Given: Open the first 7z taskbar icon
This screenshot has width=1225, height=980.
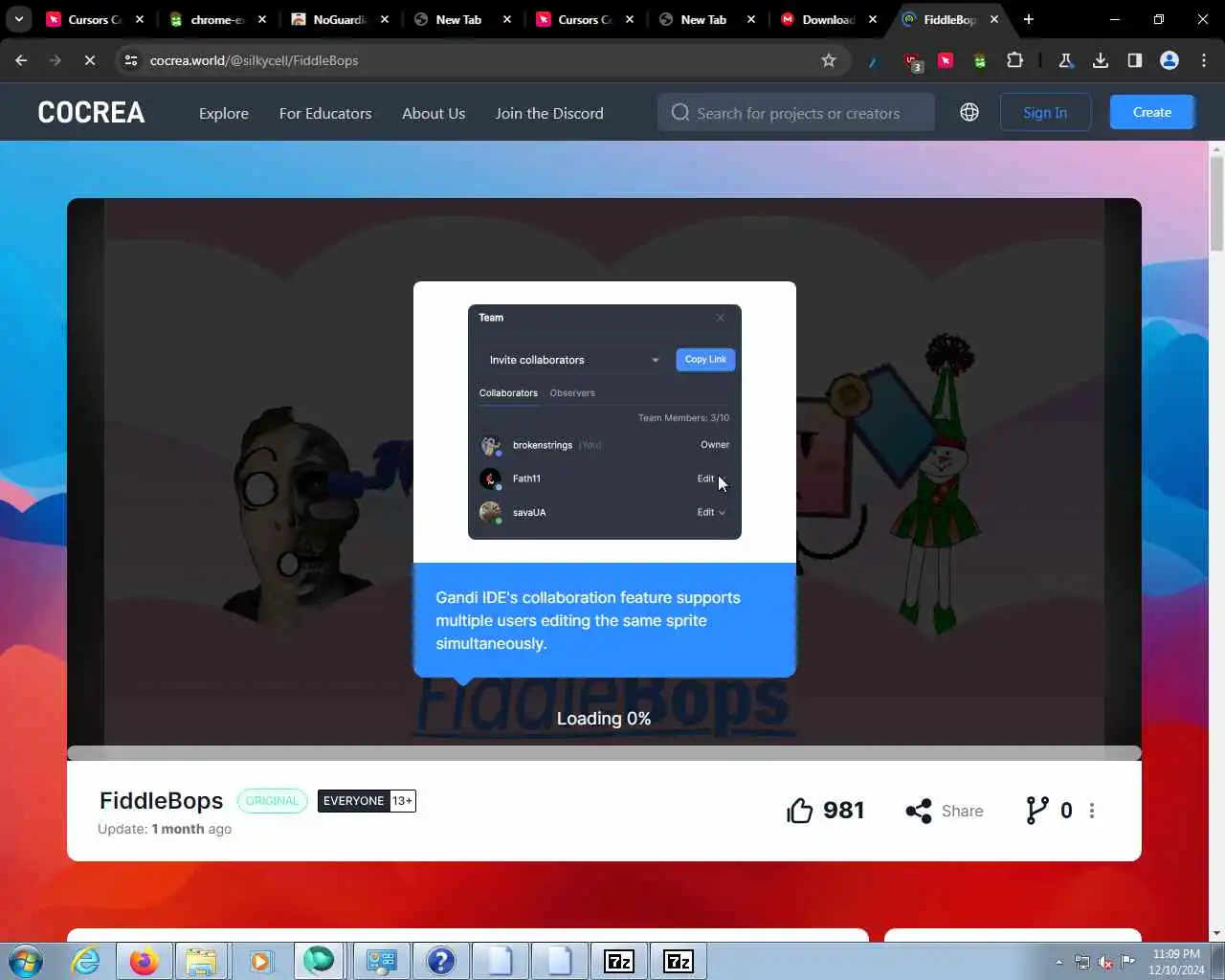Looking at the screenshot, I should pos(619,961).
